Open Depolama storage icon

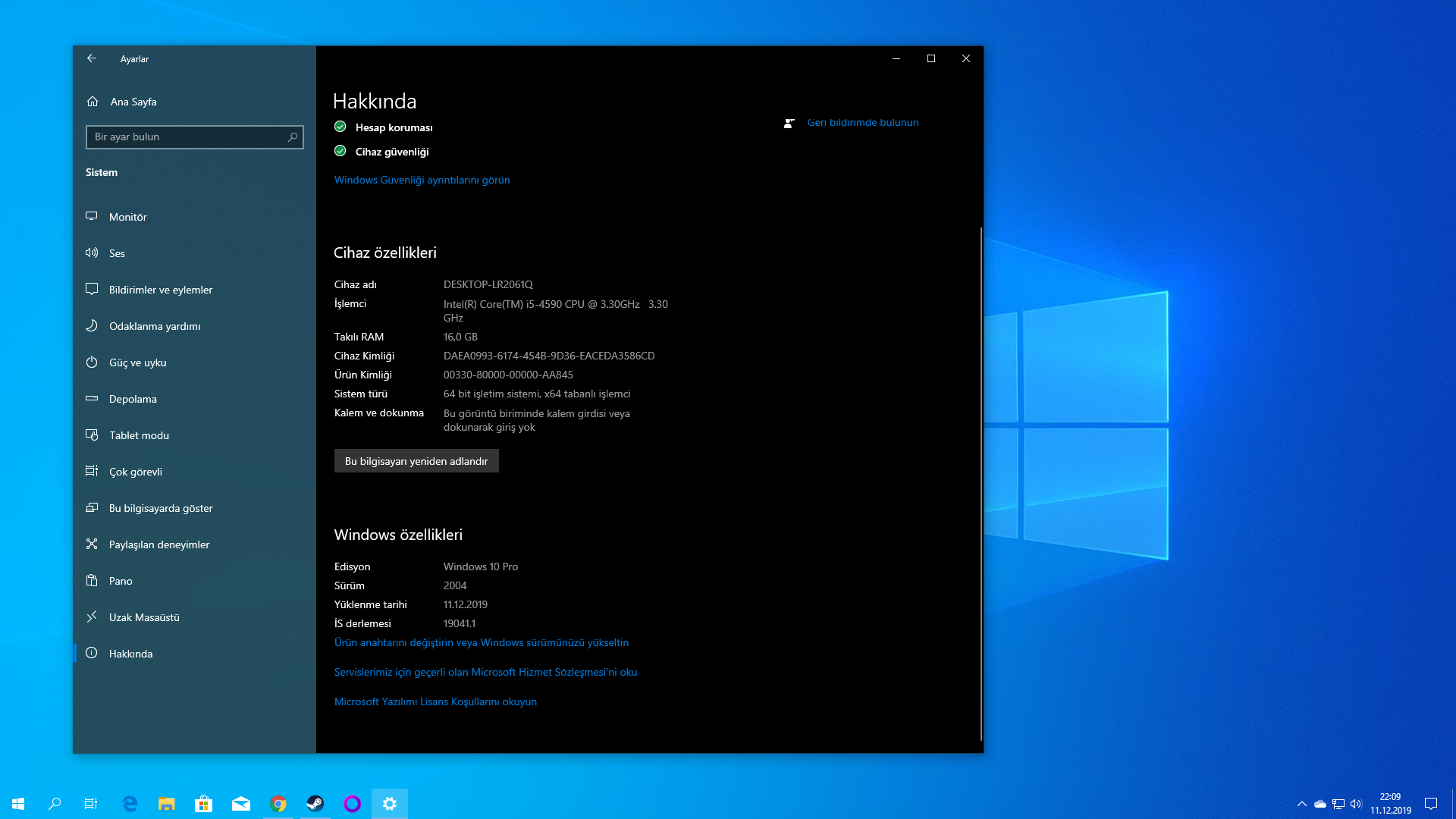[x=92, y=399]
